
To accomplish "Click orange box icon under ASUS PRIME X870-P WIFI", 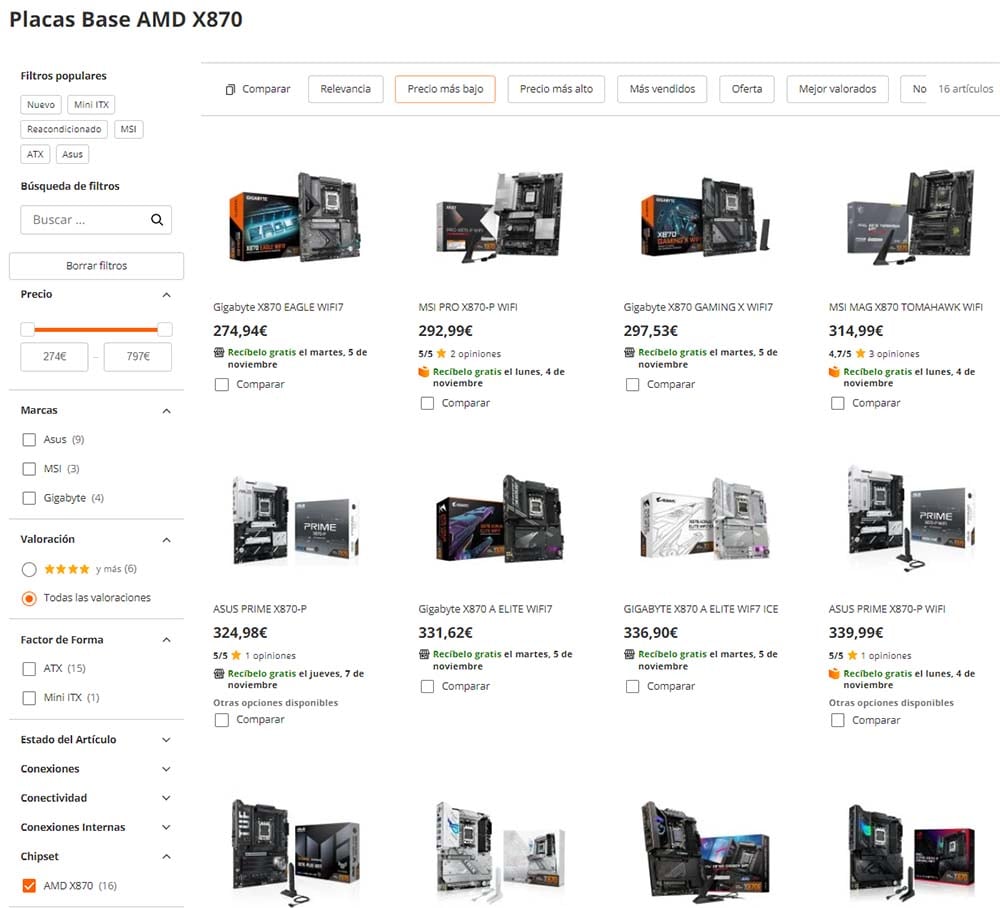I will pos(834,673).
